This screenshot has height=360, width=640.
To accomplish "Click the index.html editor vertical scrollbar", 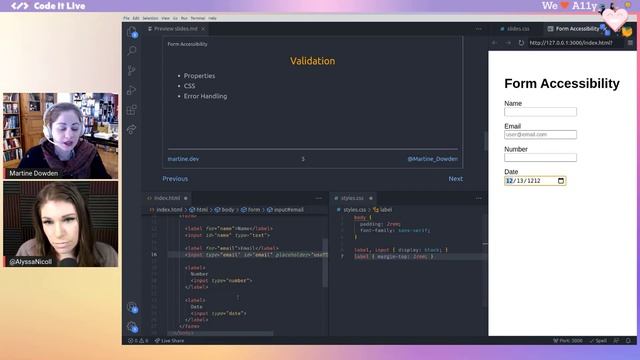I will point(325,263).
